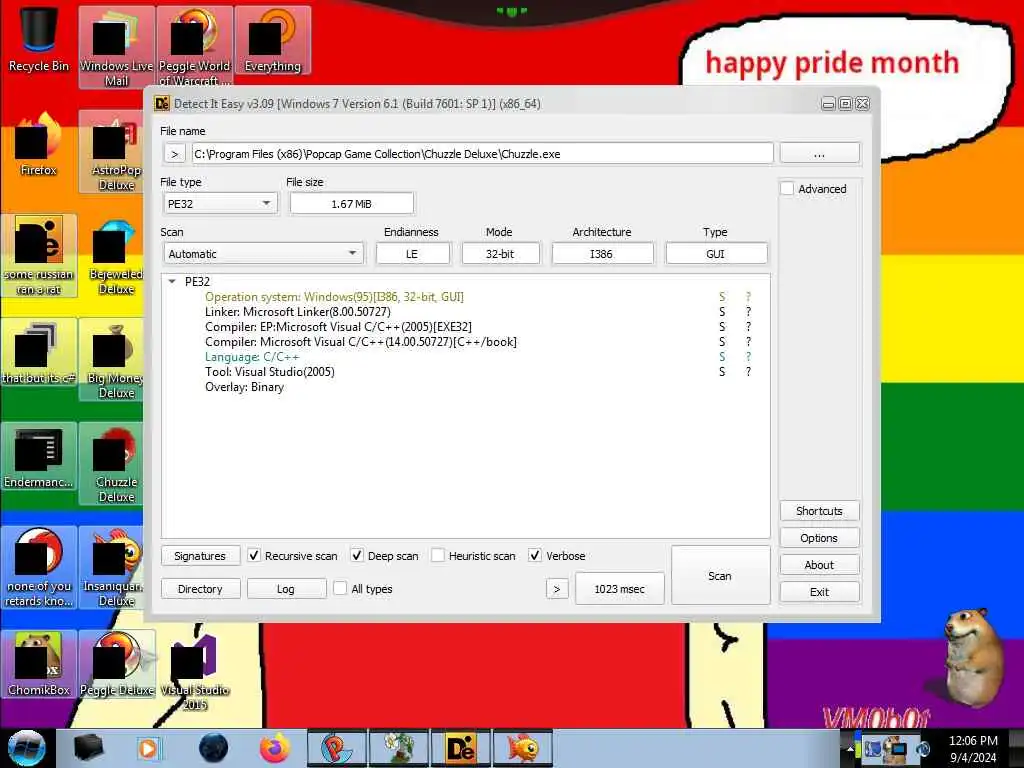
Task: Click the Windows Start orb
Action: tap(27, 748)
